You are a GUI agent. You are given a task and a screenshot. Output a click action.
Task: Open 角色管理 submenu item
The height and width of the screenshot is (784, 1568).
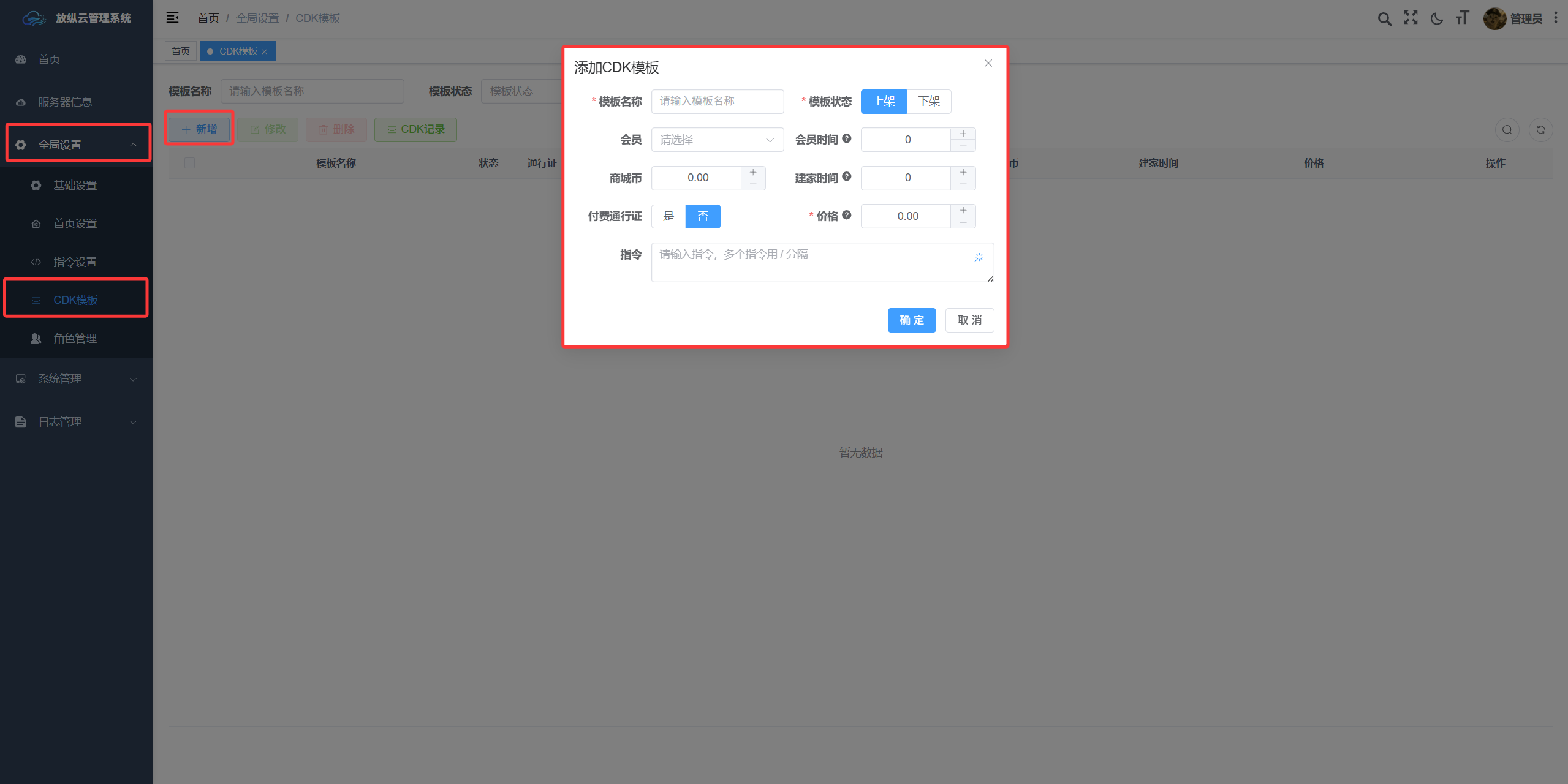77,339
